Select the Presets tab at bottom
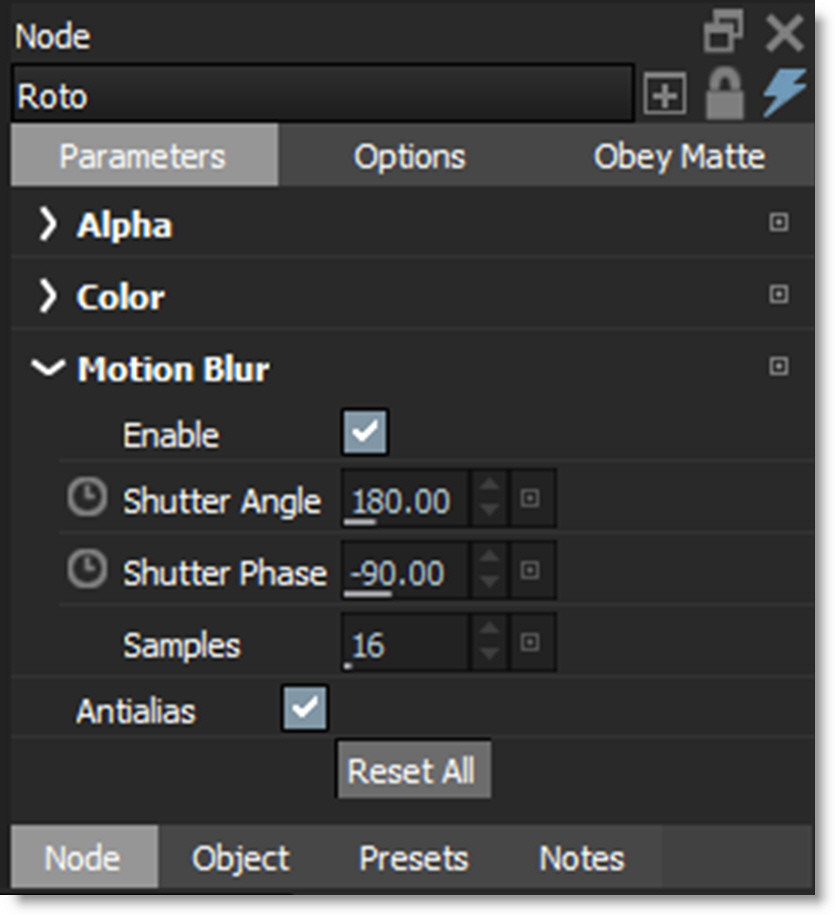 [x=413, y=858]
